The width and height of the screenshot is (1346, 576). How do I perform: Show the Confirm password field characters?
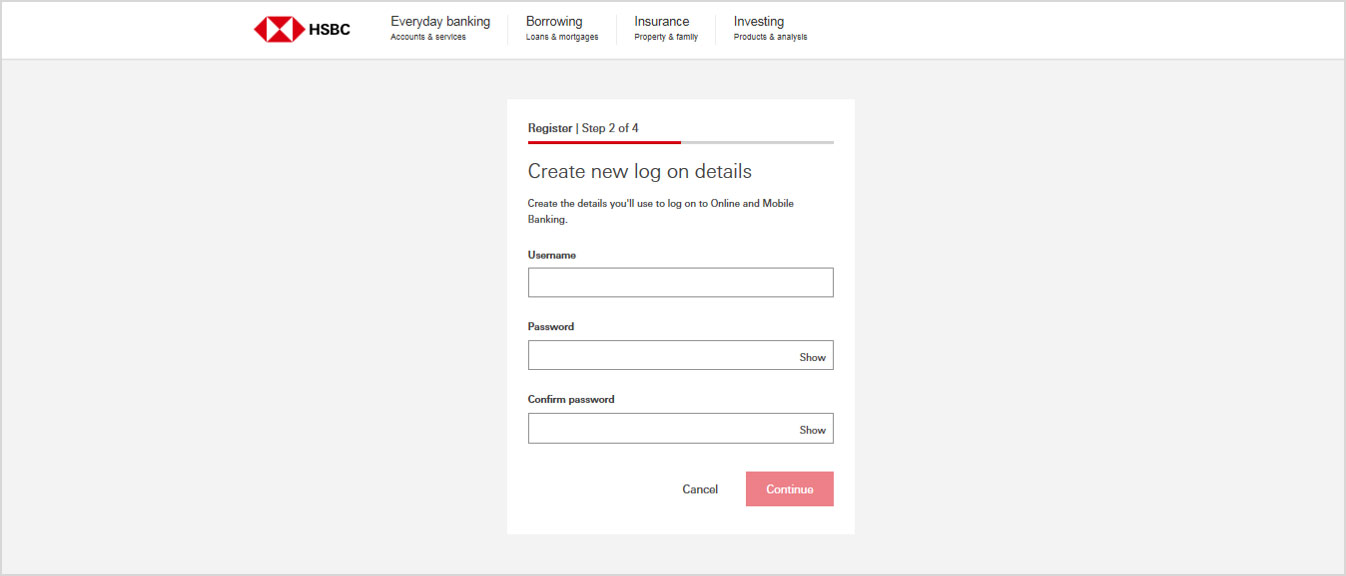812,430
